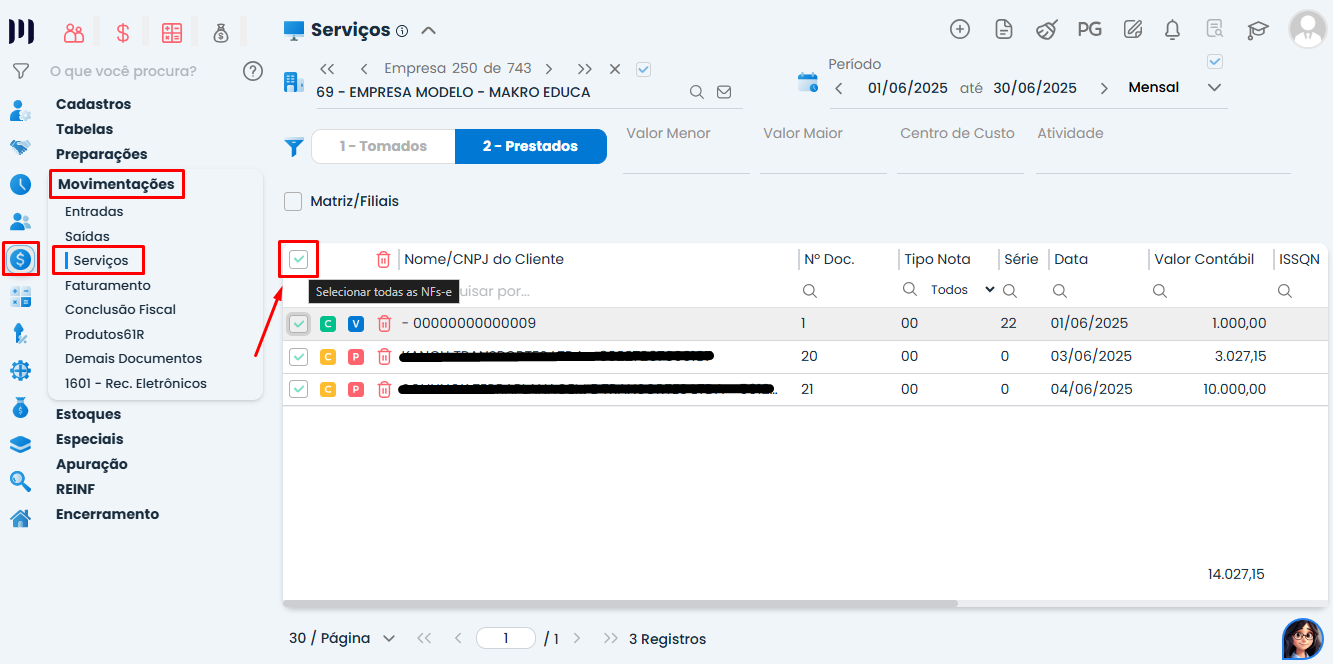1333x664 pixels.
Task: Click the graduation cap icon
Action: point(1257,30)
